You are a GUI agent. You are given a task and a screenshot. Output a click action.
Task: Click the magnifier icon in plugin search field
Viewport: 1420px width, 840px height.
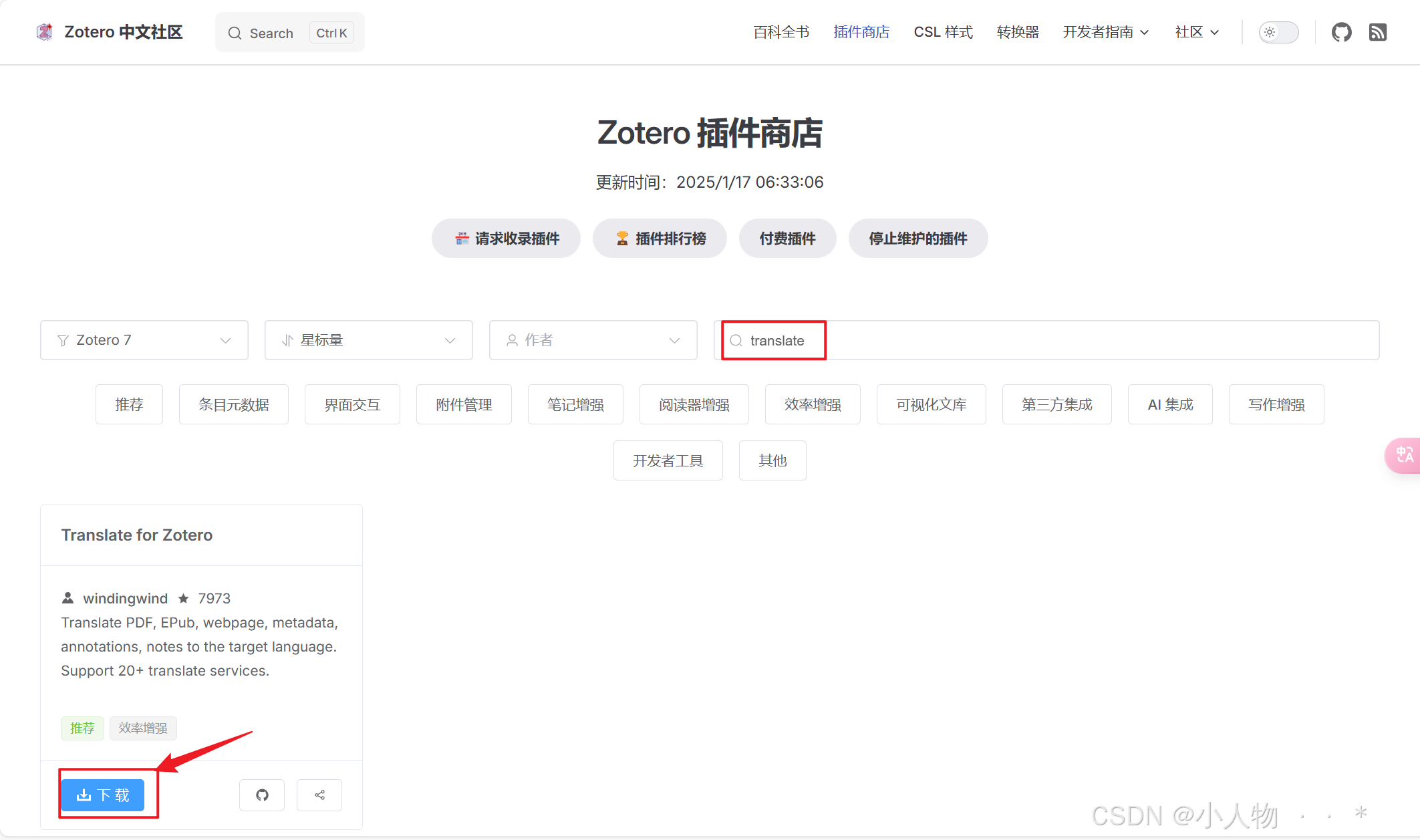(x=736, y=341)
